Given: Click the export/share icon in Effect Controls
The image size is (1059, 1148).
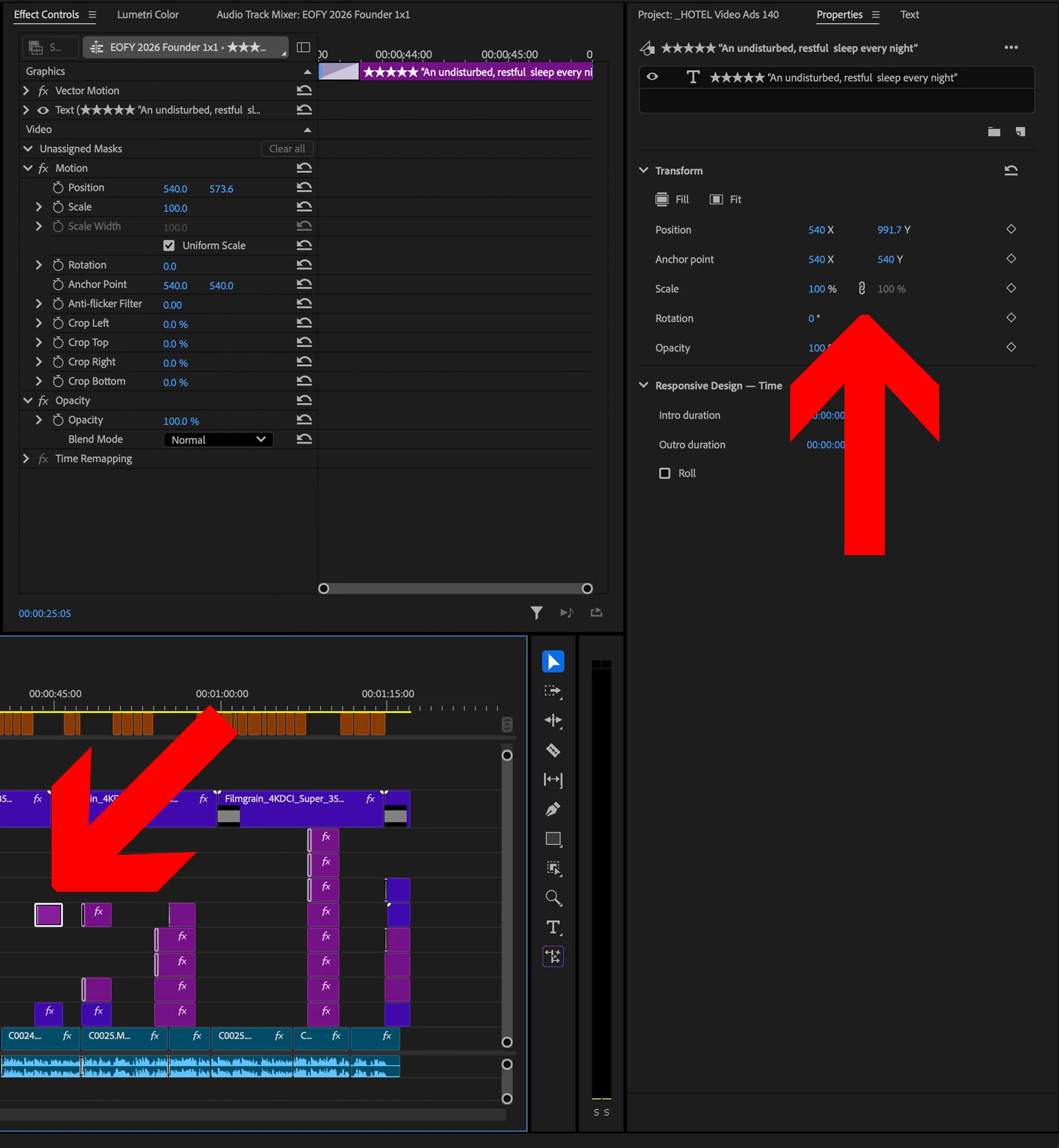Looking at the screenshot, I should pos(596,612).
